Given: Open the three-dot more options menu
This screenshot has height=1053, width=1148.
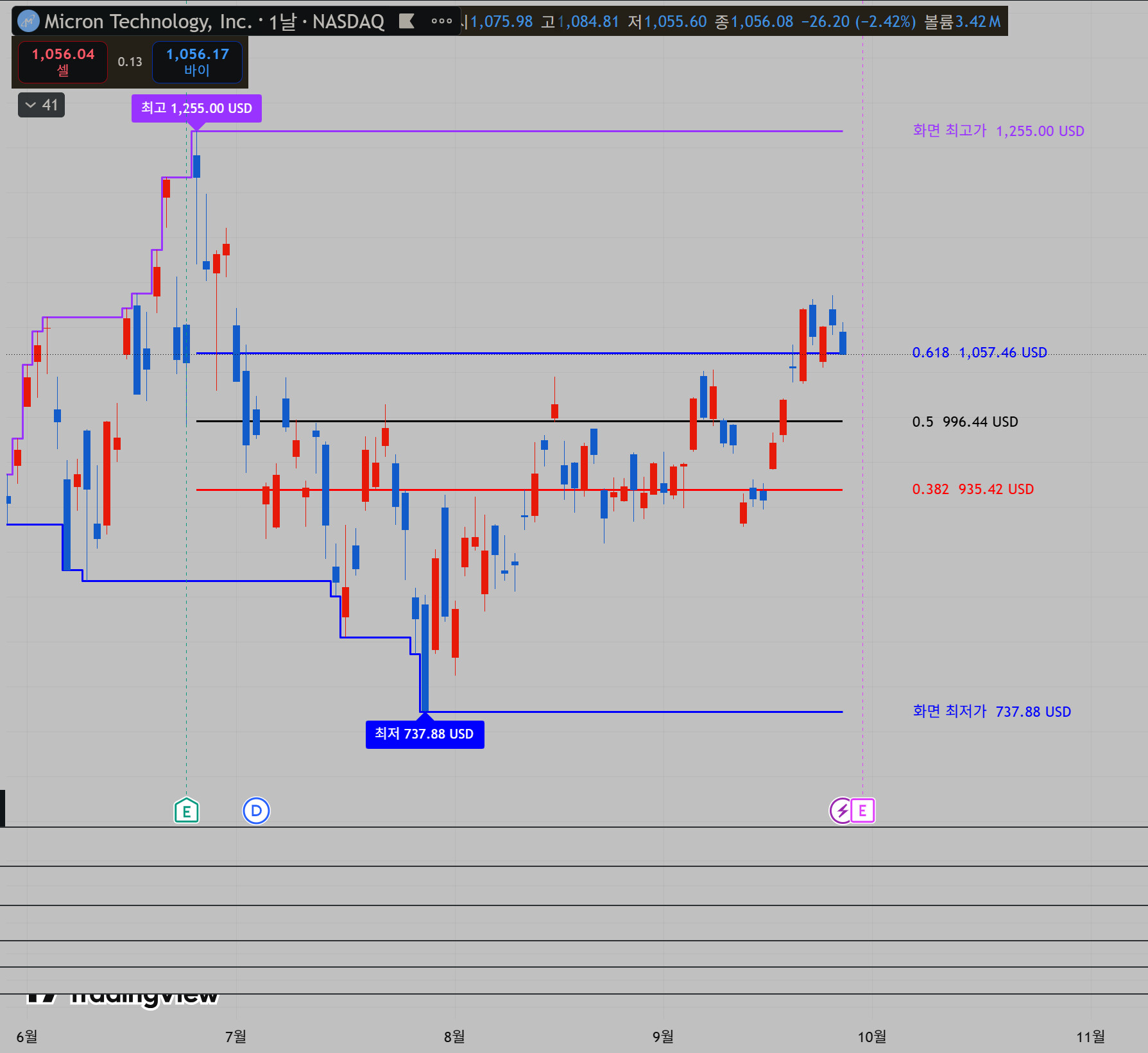Looking at the screenshot, I should point(441,21).
